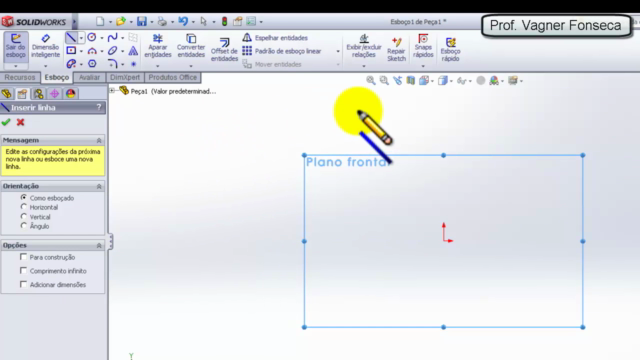Click 'Sair do esboço' button
This screenshot has width=640, height=360.
[16, 46]
